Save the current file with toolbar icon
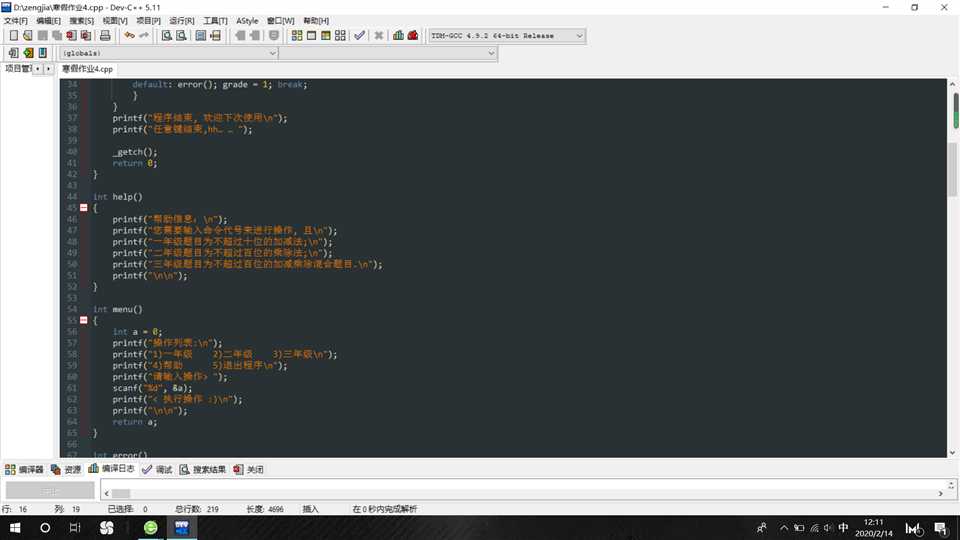 (42, 36)
